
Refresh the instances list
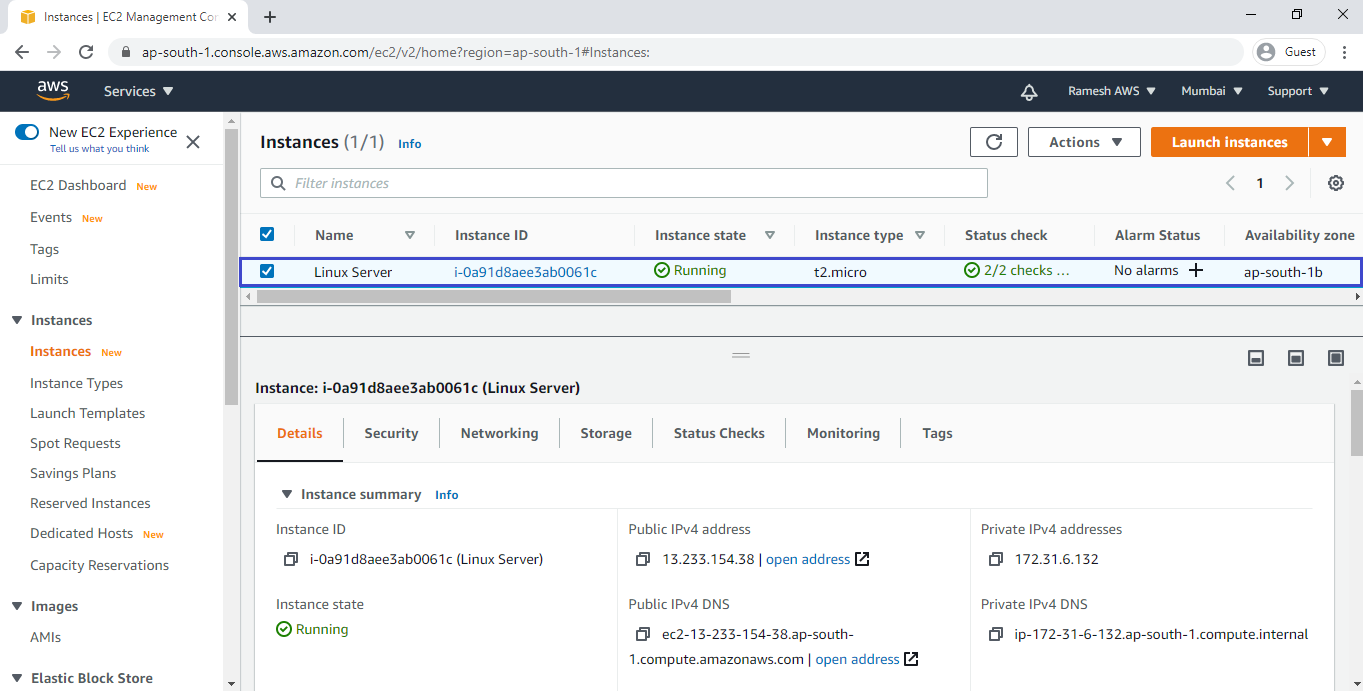tap(994, 142)
